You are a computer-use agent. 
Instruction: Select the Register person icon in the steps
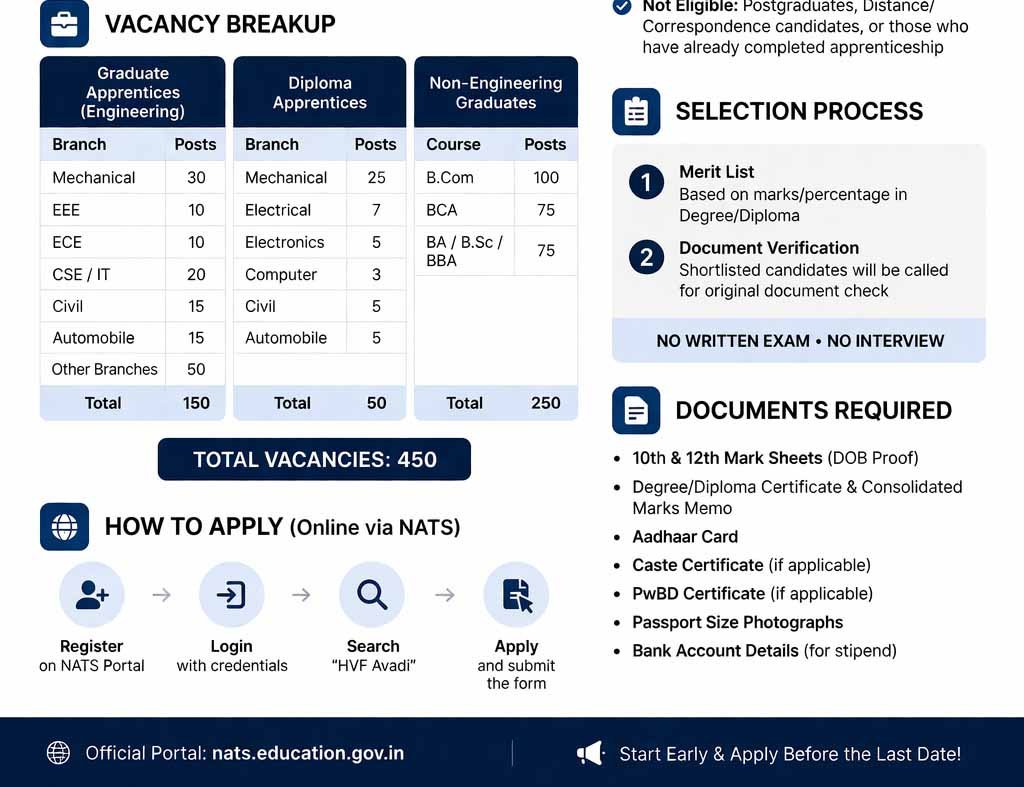[91, 594]
